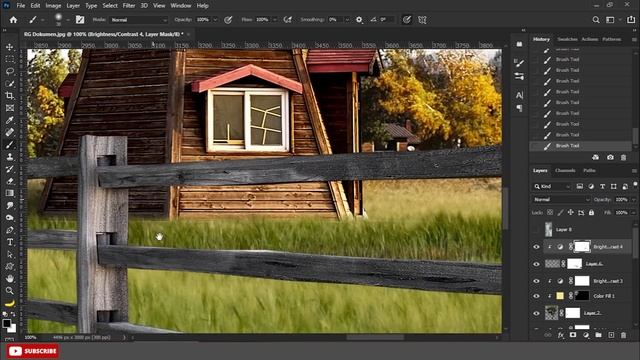Select the Eraser tool
The height and width of the screenshot is (360, 640).
[9, 181]
